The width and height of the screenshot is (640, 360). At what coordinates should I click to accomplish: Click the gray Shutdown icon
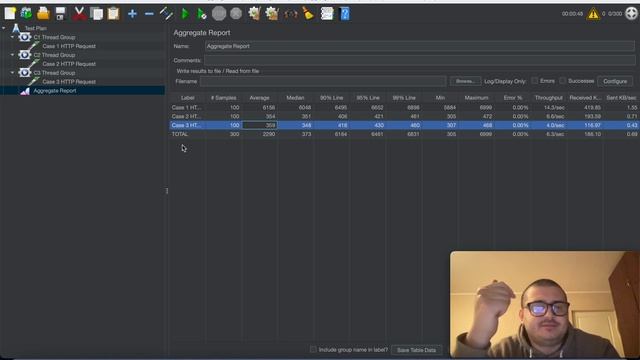[236, 13]
